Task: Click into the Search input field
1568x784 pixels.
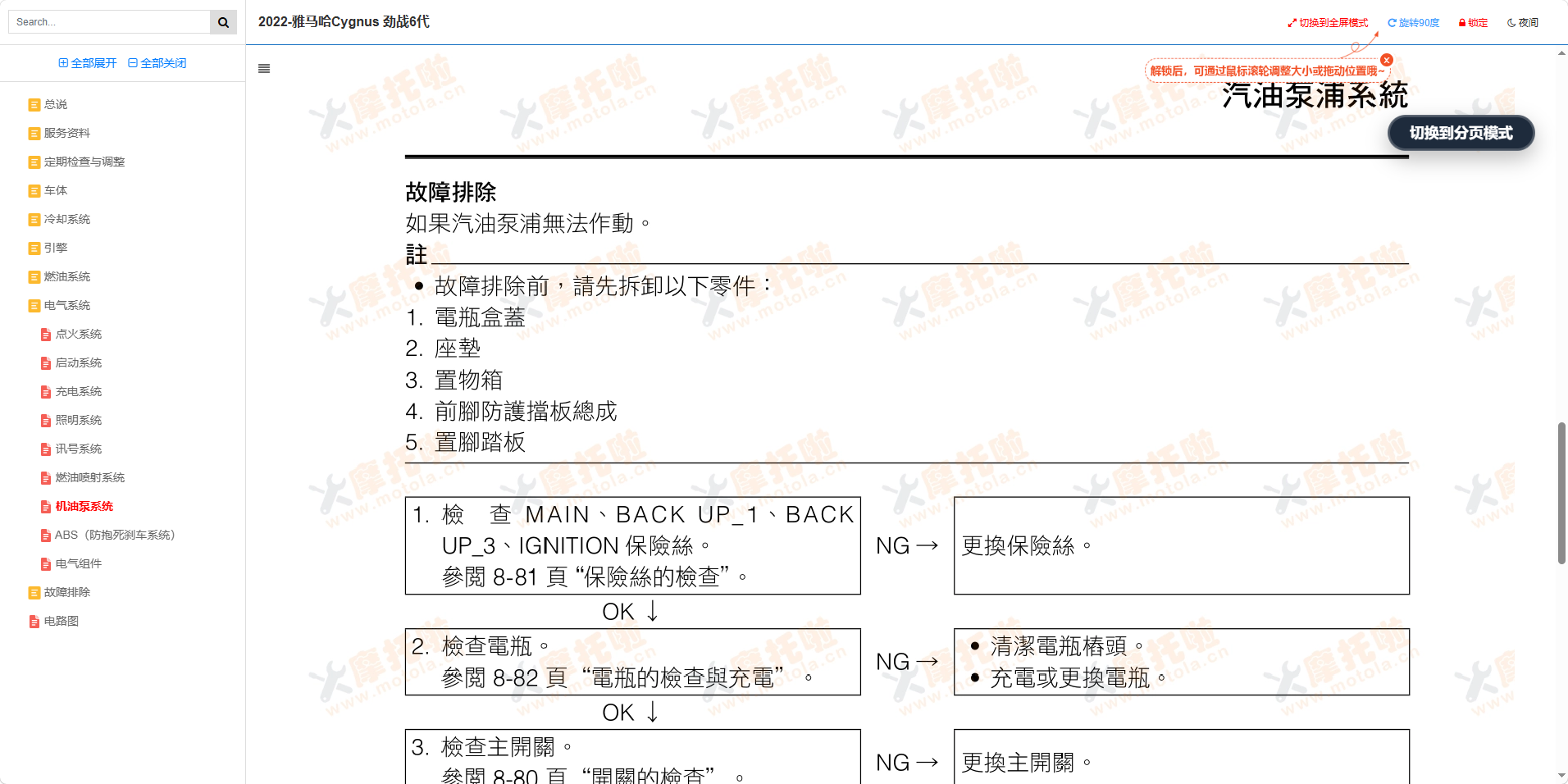Action: [x=110, y=22]
